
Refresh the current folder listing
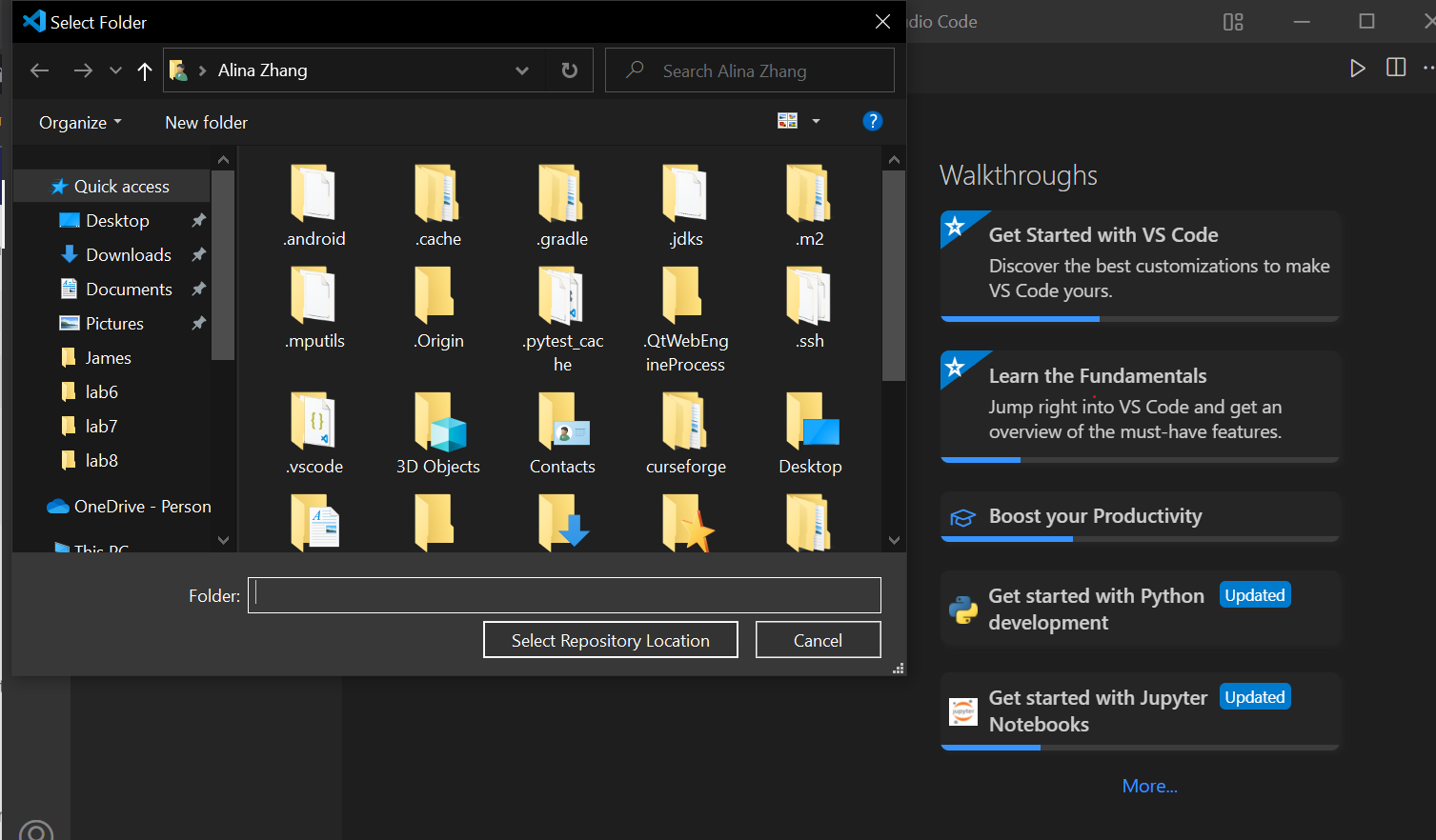point(570,70)
